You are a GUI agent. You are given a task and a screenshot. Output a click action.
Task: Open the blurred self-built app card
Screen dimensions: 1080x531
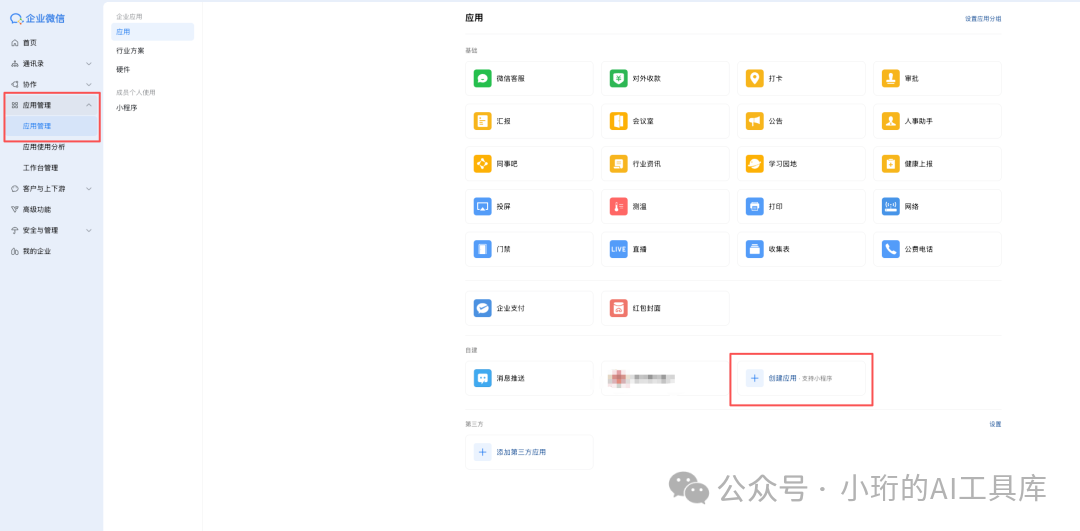pos(665,378)
